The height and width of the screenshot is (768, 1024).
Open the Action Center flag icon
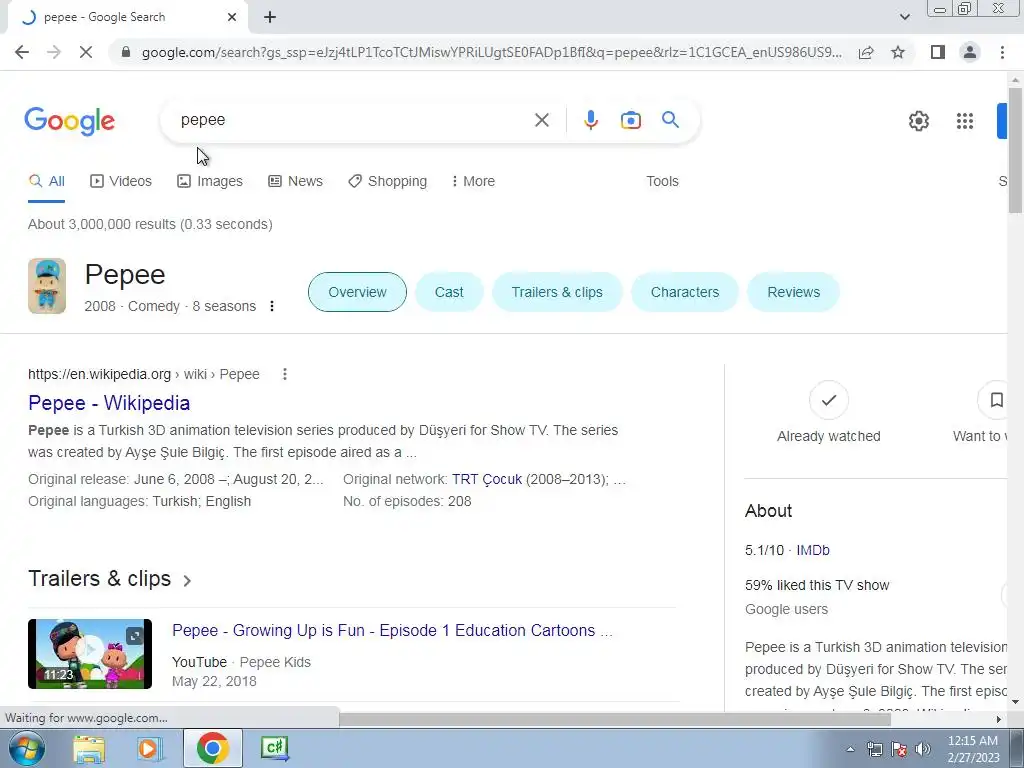899,749
